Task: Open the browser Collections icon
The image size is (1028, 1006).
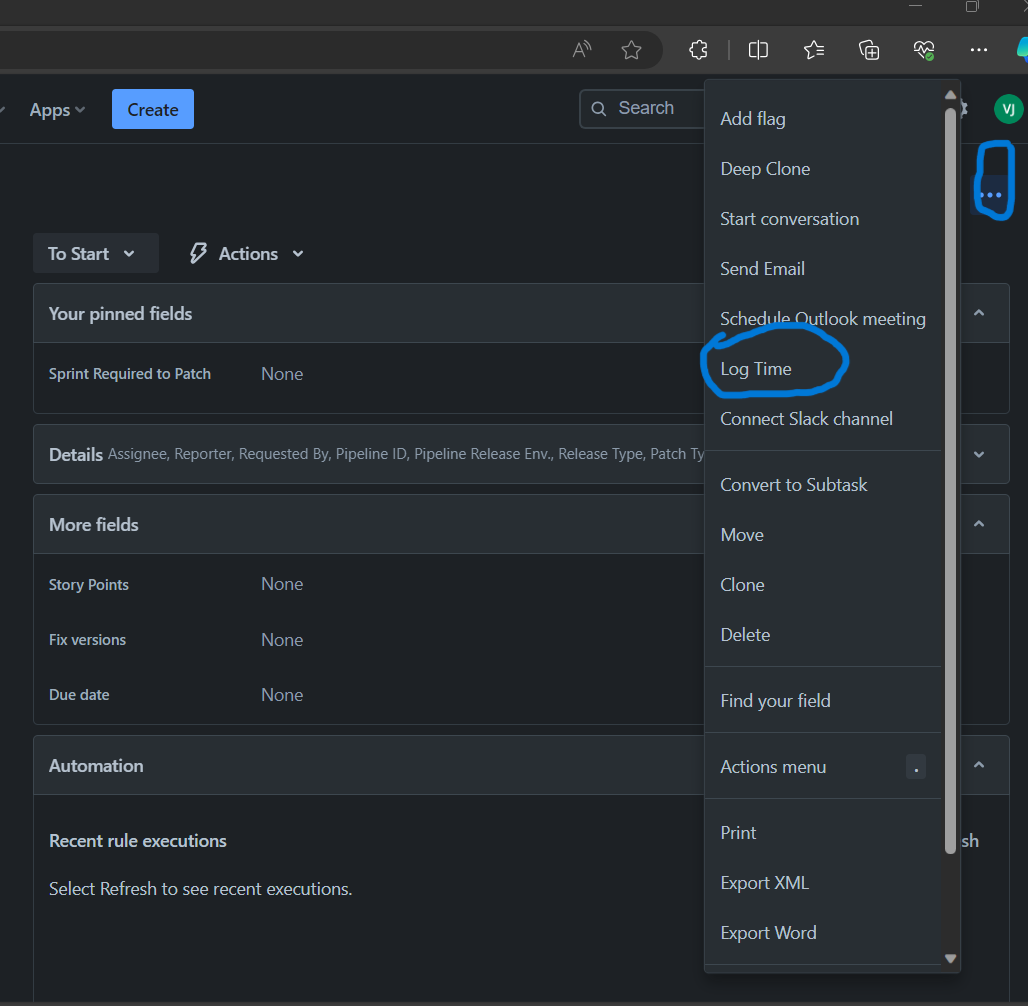Action: point(869,50)
